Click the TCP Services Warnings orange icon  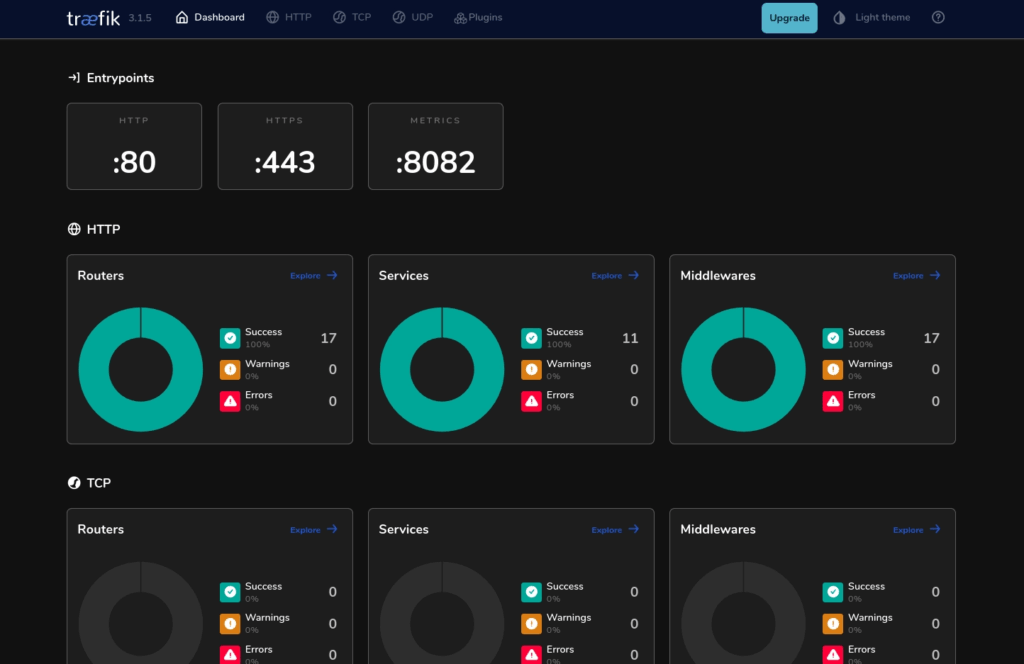pos(531,624)
